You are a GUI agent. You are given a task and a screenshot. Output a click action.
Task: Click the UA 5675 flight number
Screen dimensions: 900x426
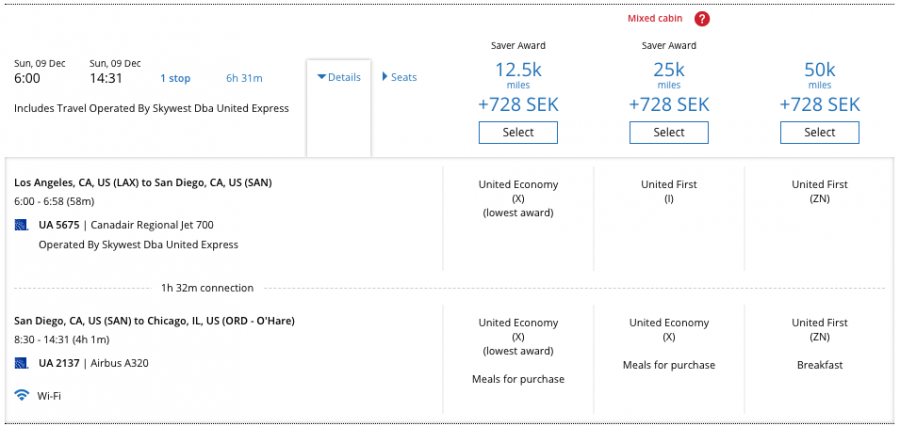[59, 224]
